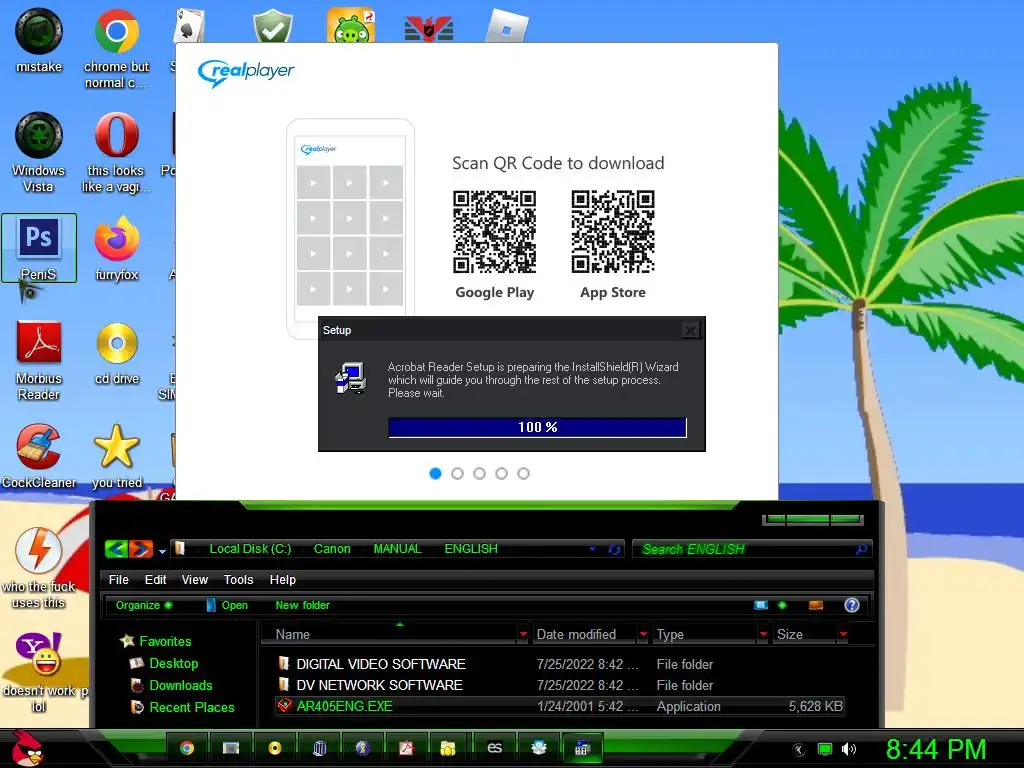
Task: Click the Open toolbar button
Action: (227, 605)
